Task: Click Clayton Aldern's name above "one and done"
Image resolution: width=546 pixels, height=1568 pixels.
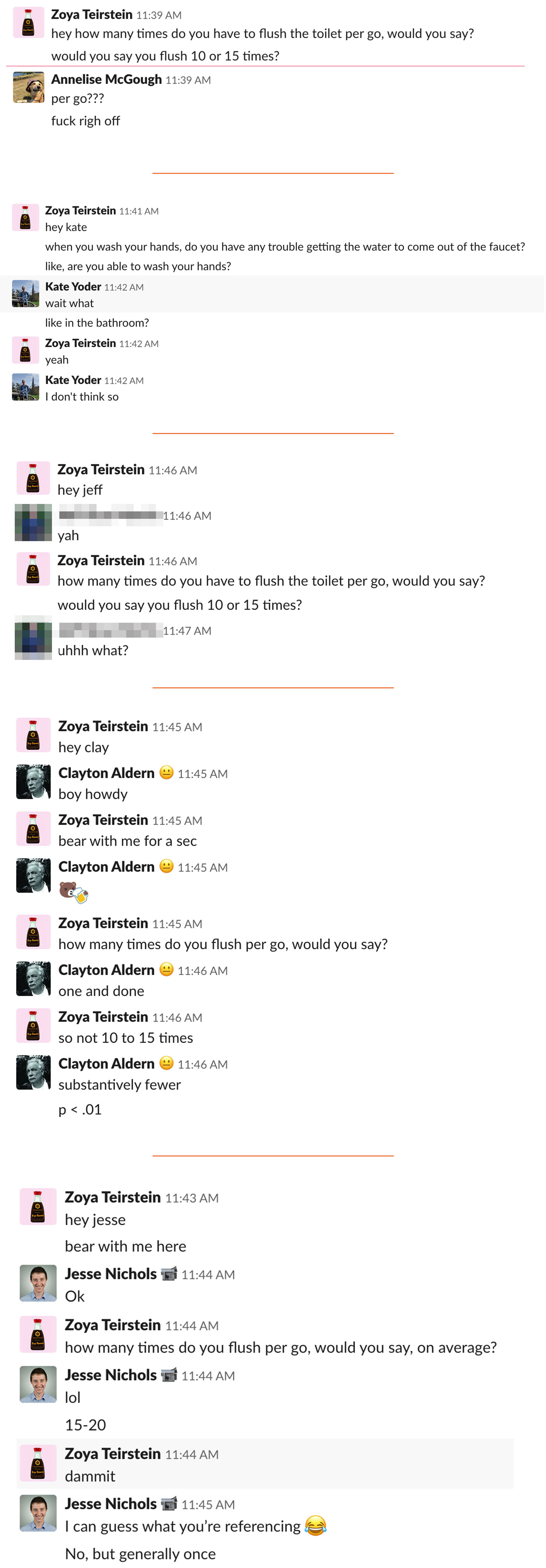Action: click(x=106, y=970)
